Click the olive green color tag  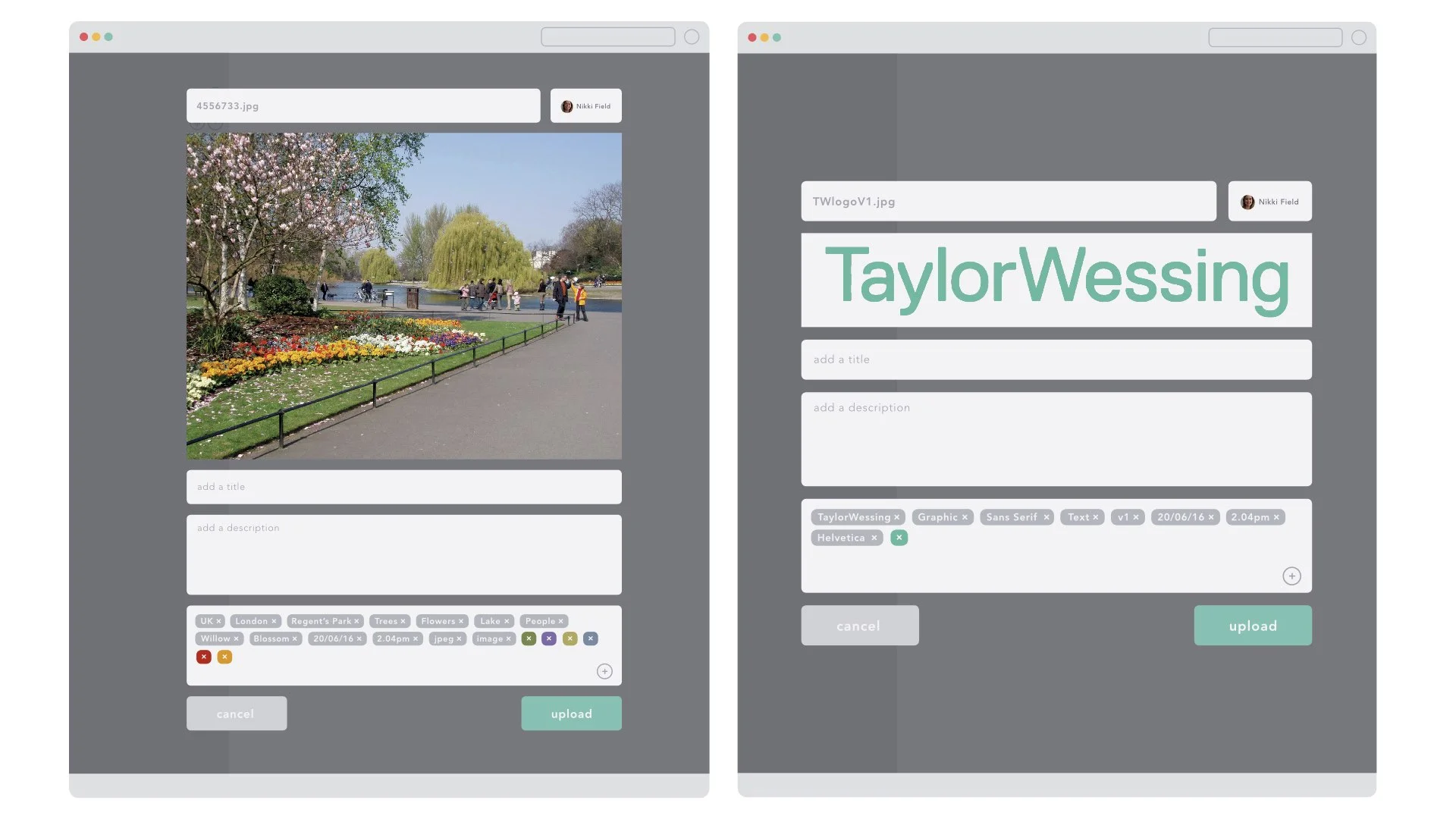tap(529, 639)
